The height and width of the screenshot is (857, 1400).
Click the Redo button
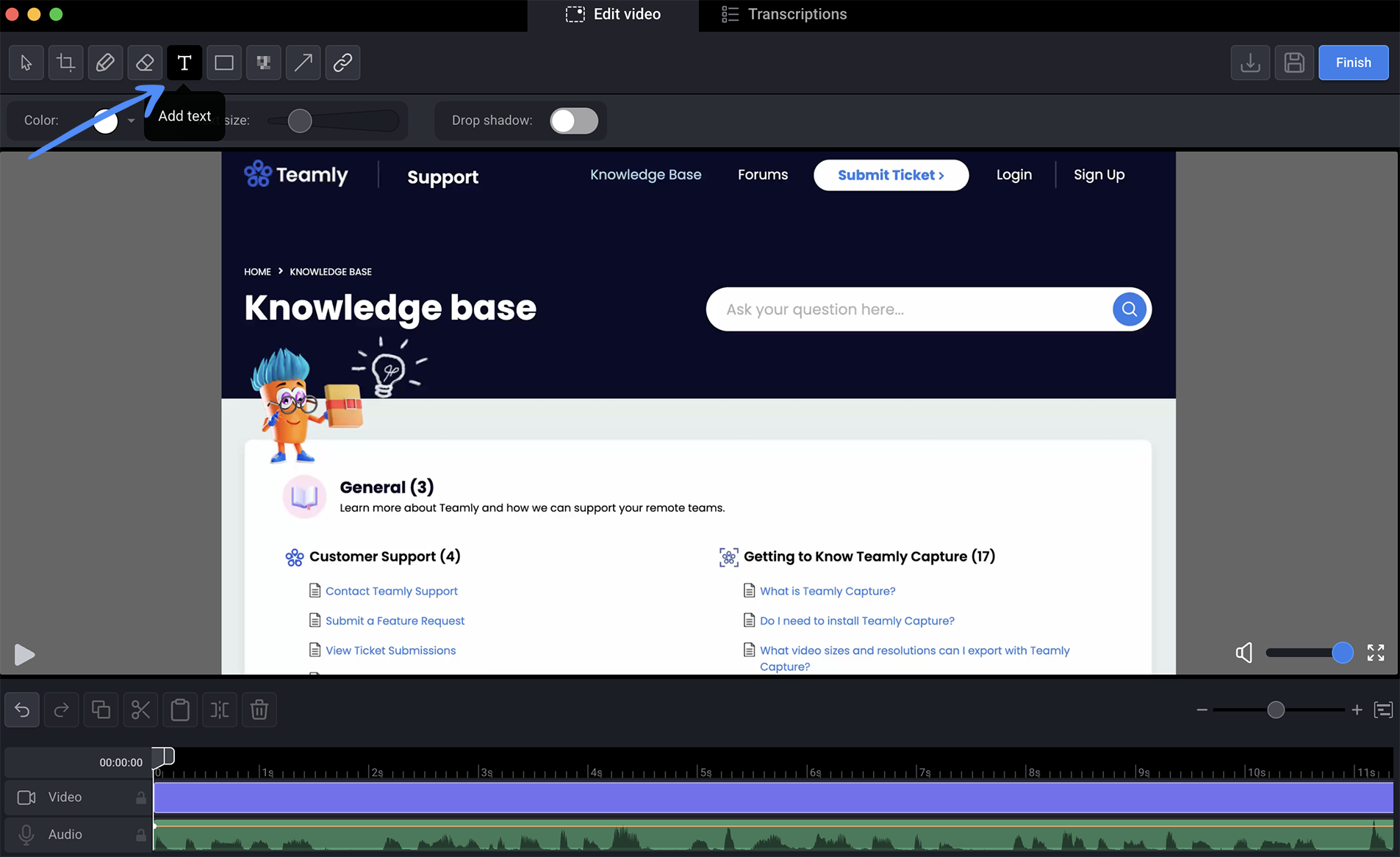[x=62, y=710]
